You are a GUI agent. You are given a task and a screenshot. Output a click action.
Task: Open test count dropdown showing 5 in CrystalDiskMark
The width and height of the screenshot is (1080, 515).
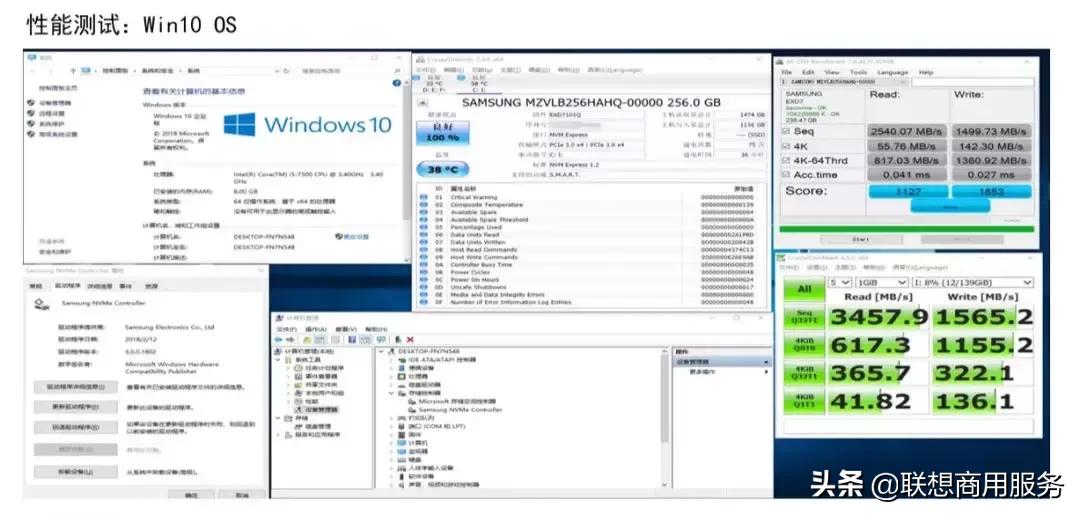click(840, 282)
